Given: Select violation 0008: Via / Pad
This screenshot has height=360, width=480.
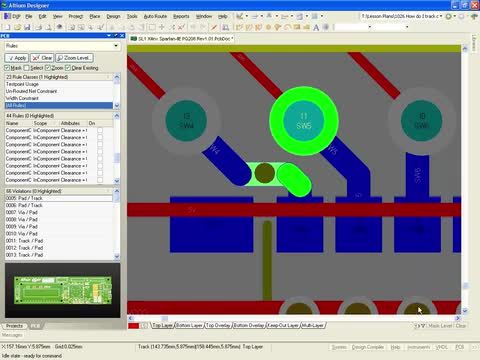Looking at the screenshot, I should click(59, 219).
